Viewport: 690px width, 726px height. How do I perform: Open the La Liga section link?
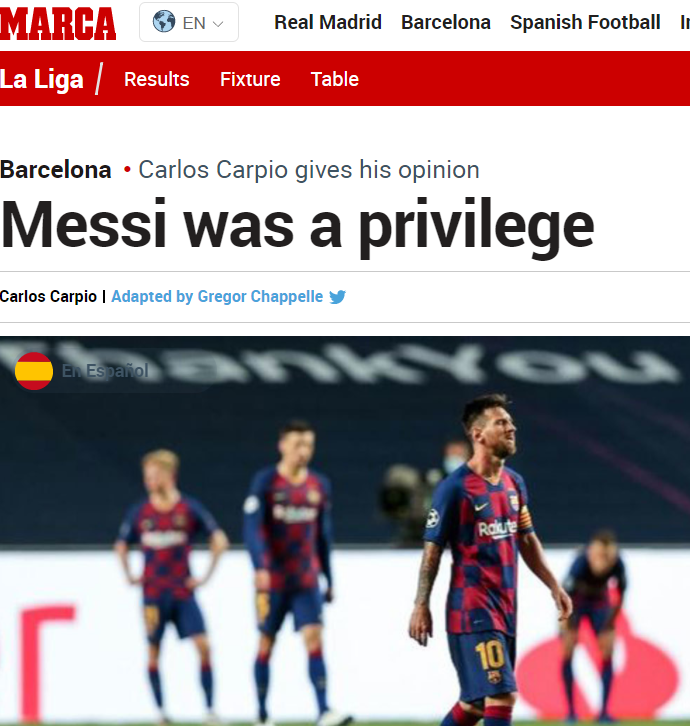pos(42,79)
